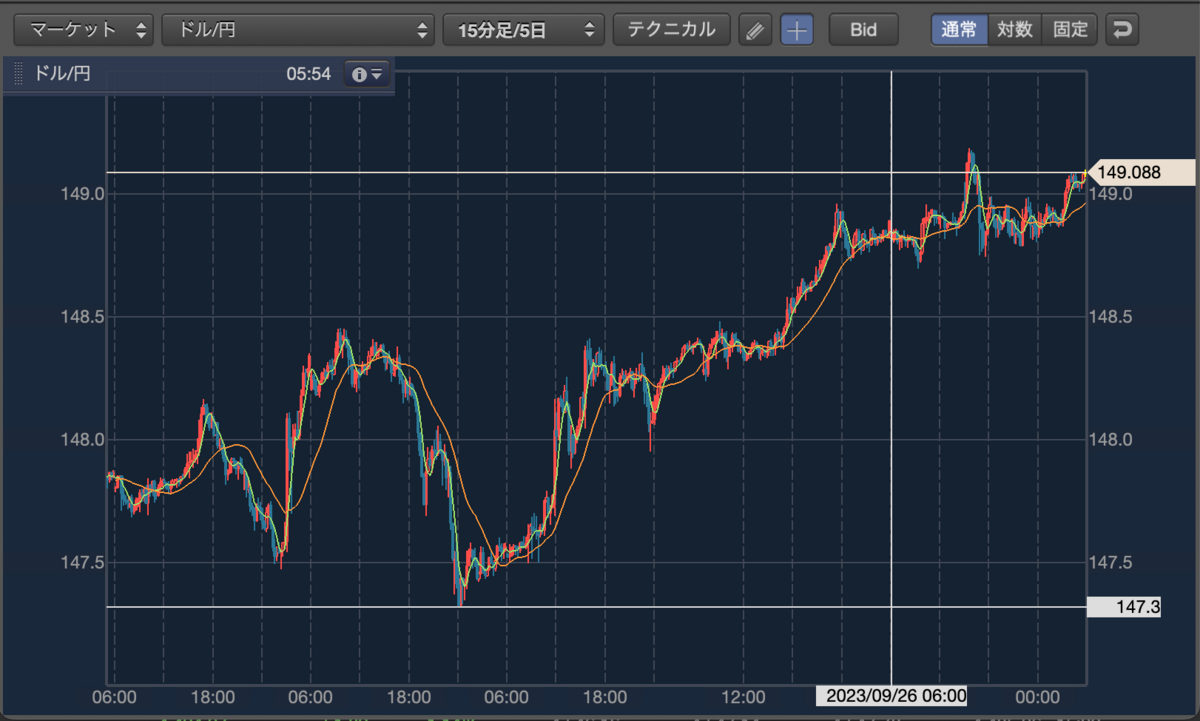Click the 2023/09/26 06:00 date marker
Image resolution: width=1200 pixels, height=721 pixels.
[x=891, y=696]
